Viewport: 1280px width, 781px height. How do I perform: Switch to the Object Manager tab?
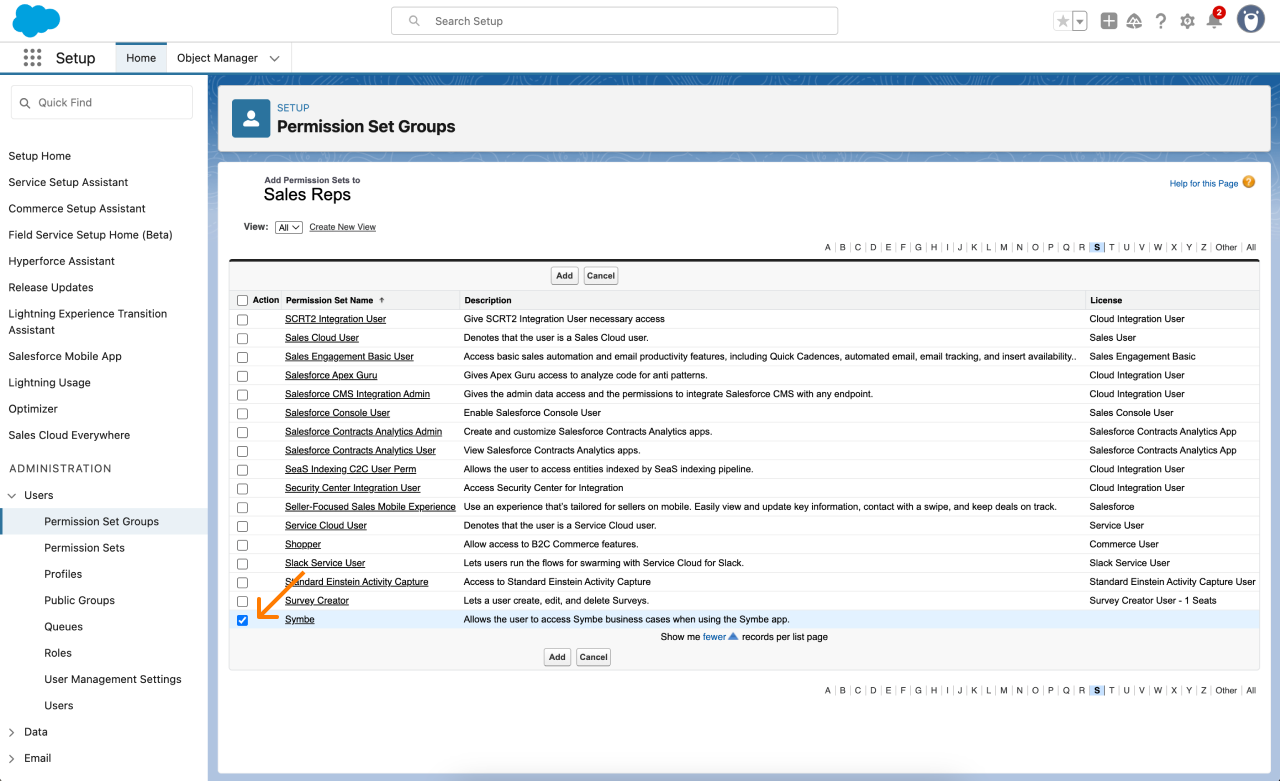click(x=217, y=58)
